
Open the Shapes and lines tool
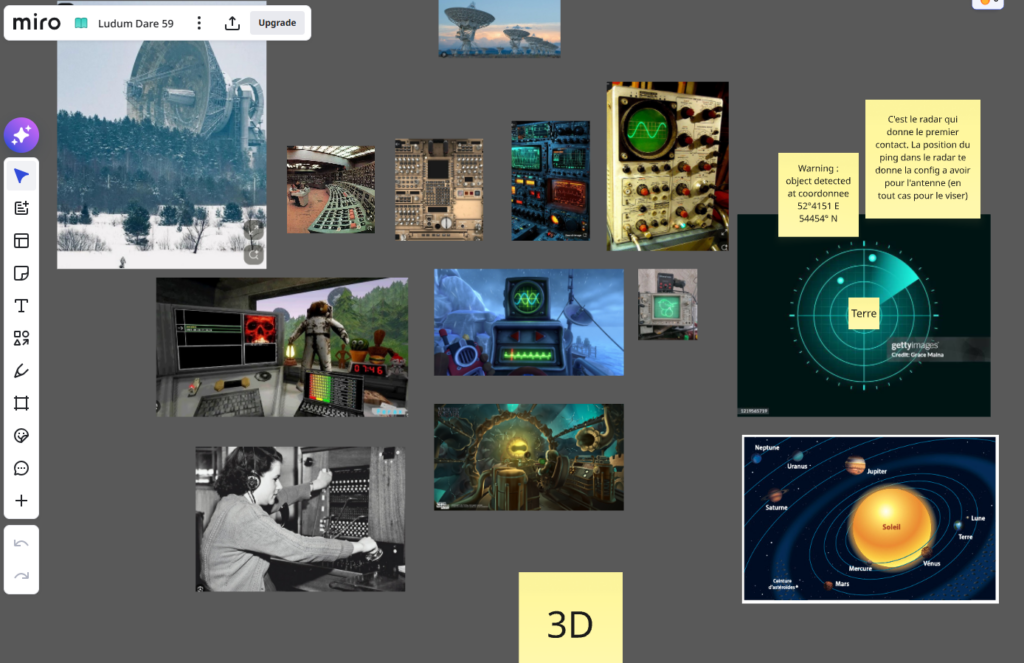tap(22, 338)
